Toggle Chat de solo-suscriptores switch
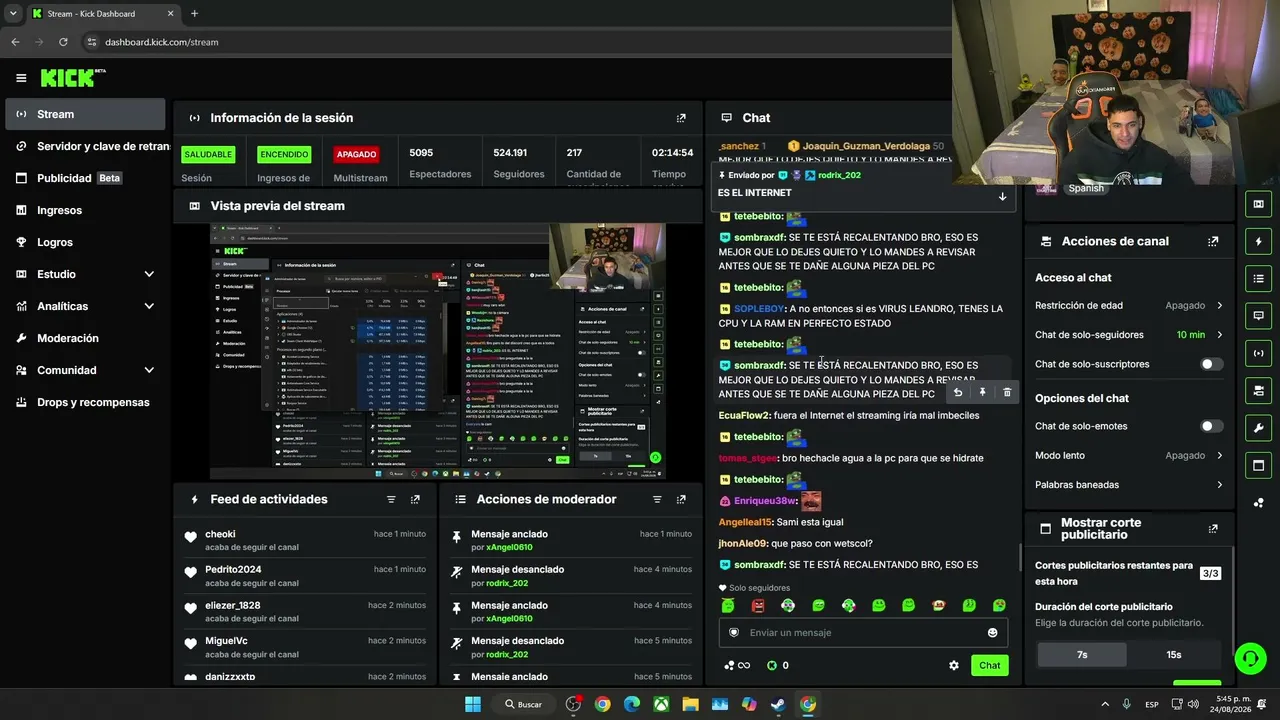Image resolution: width=1280 pixels, height=720 pixels. tap(1211, 364)
